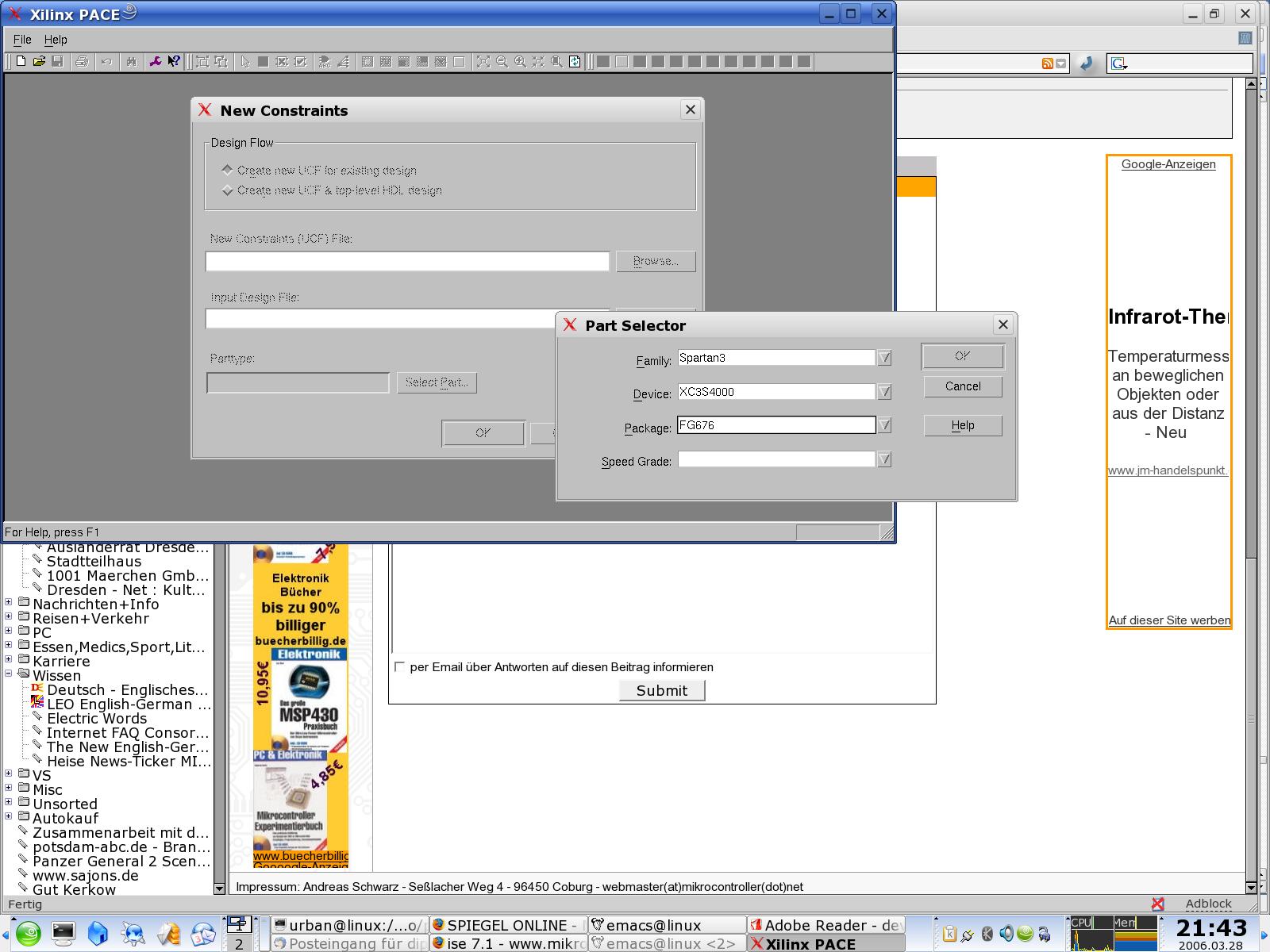
Task: Click the Open folder toolbar icon
Action: [39, 61]
